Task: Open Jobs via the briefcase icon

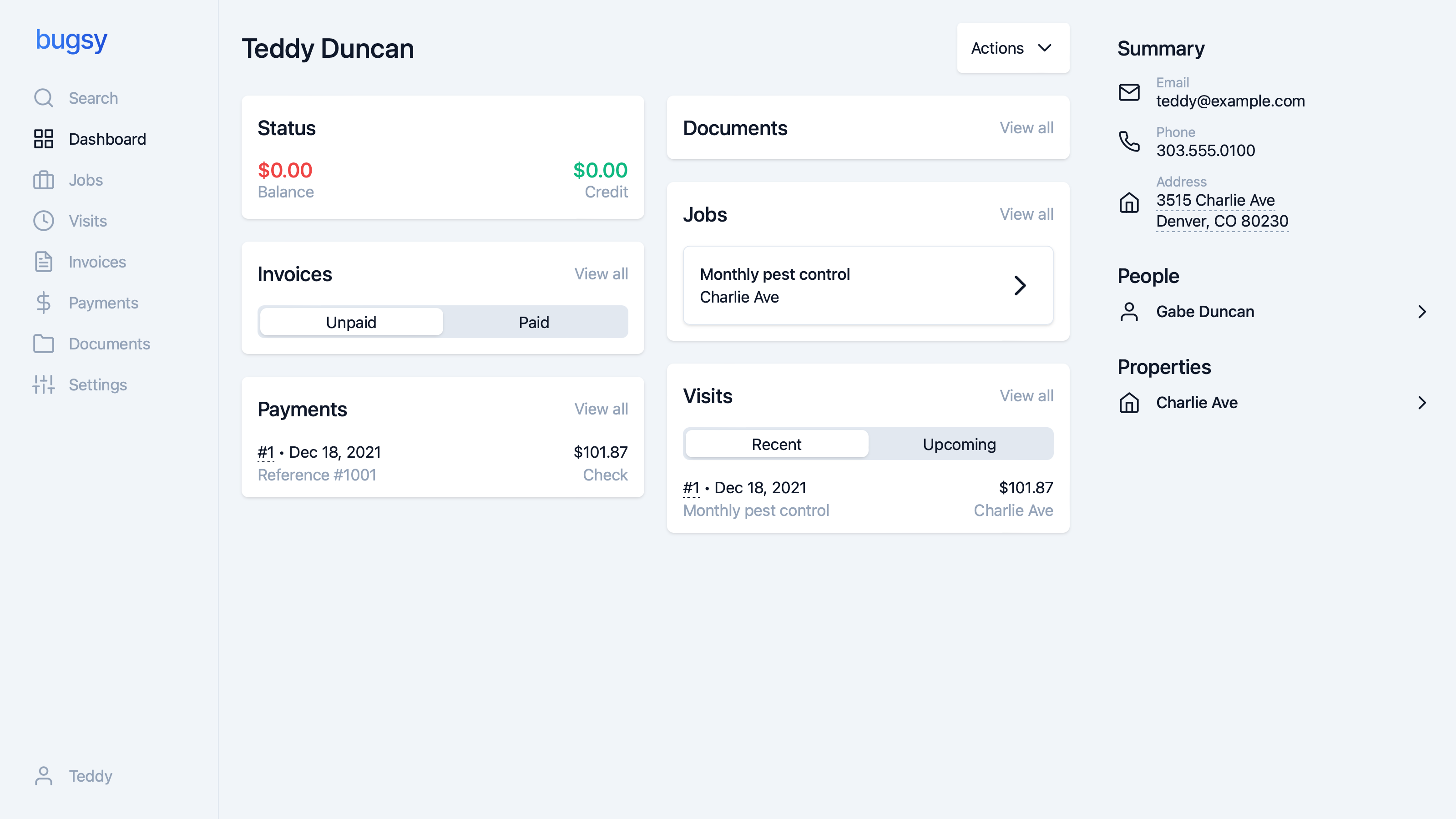Action: 44,180
